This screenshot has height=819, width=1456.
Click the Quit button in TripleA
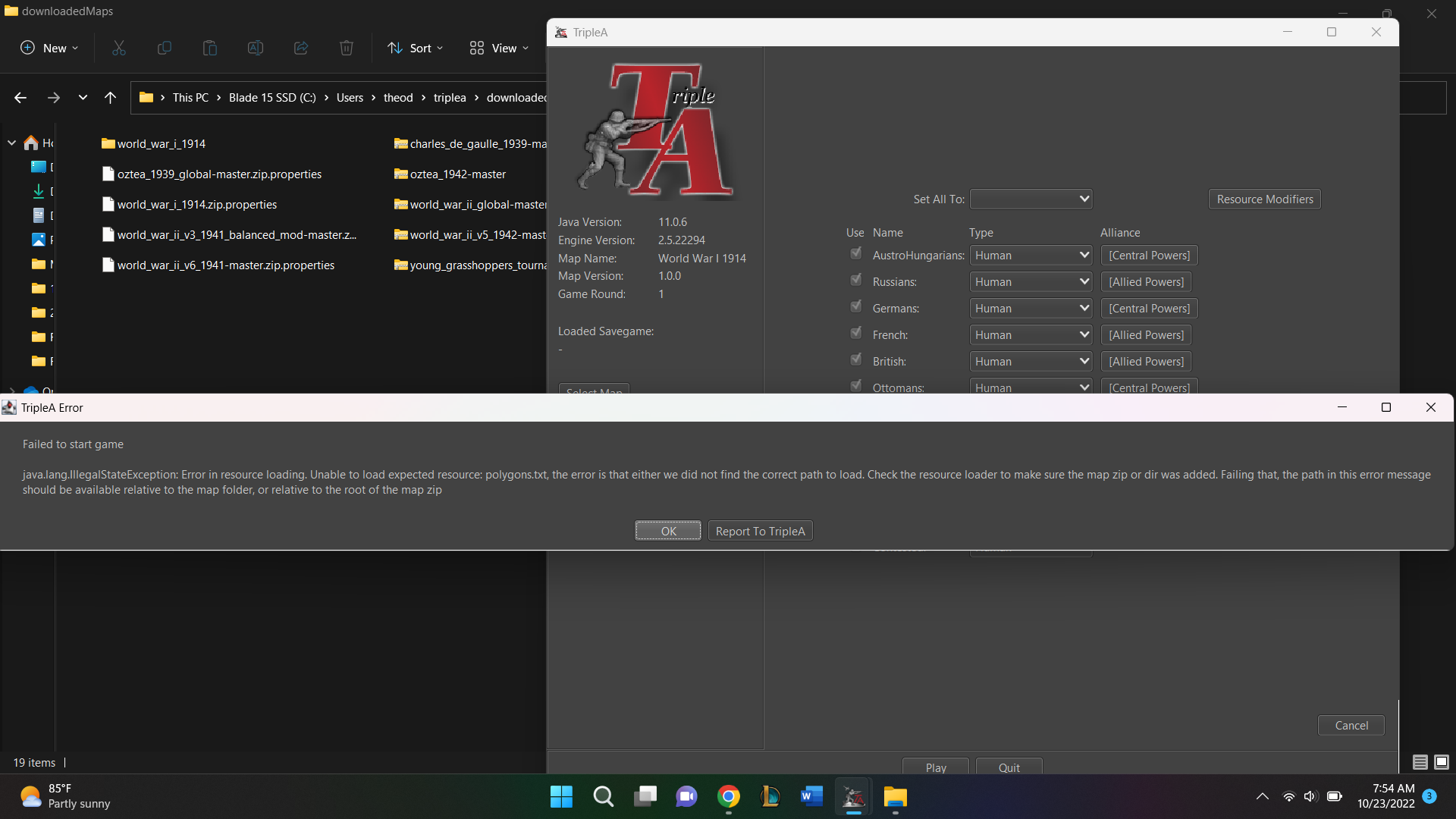coord(1009,767)
